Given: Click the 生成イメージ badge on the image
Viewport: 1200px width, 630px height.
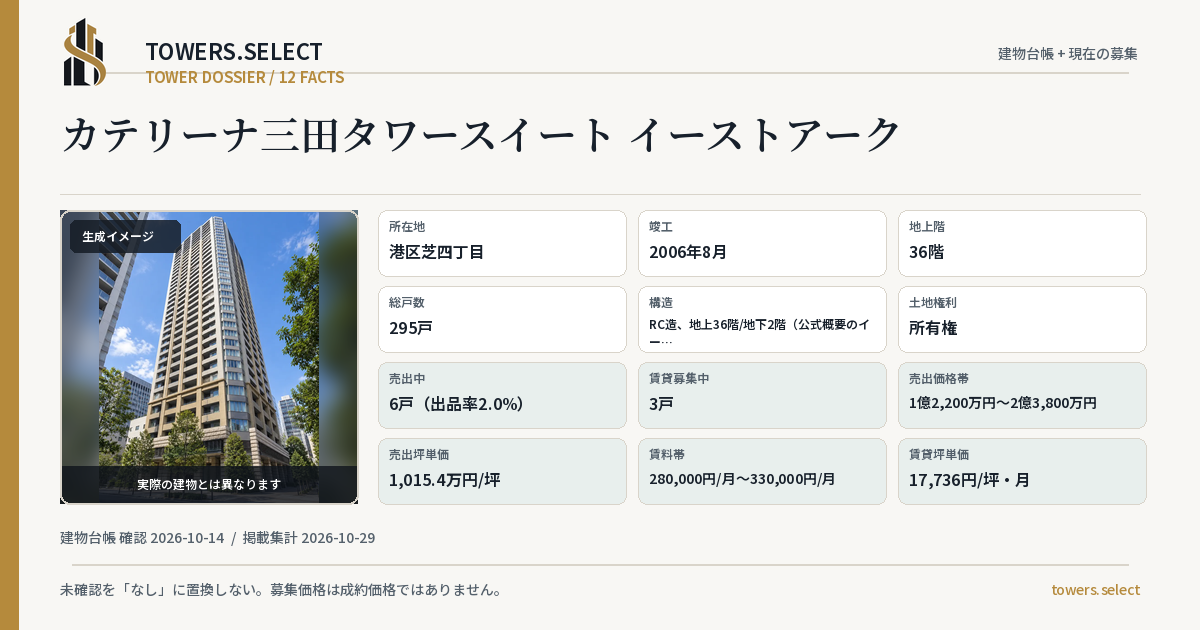Looking at the screenshot, I should (x=125, y=237).
